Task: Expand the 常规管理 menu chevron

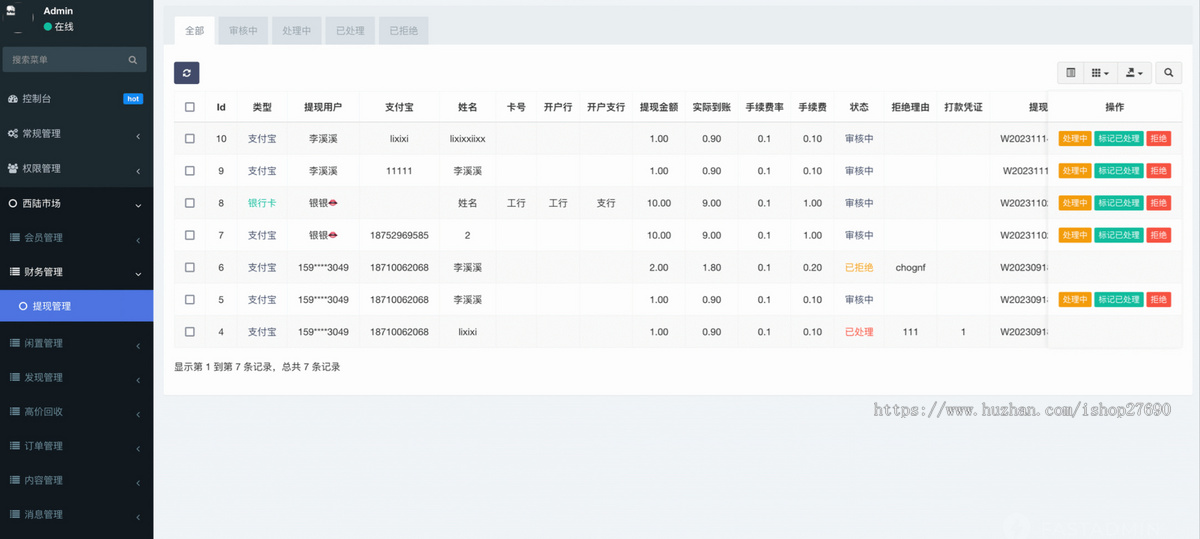Action: pos(138,135)
